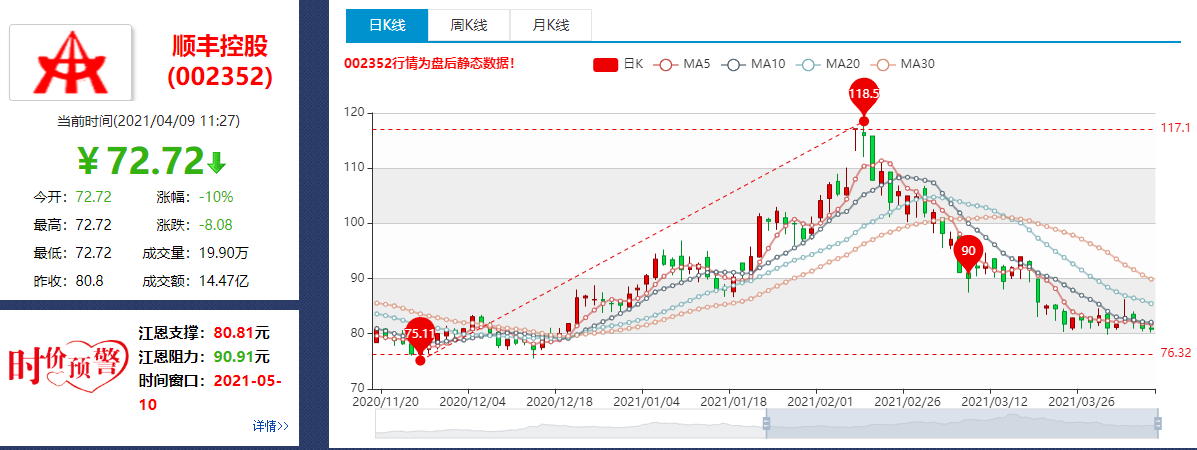Toggle MA30 legend entry

pyautogui.click(x=903, y=64)
